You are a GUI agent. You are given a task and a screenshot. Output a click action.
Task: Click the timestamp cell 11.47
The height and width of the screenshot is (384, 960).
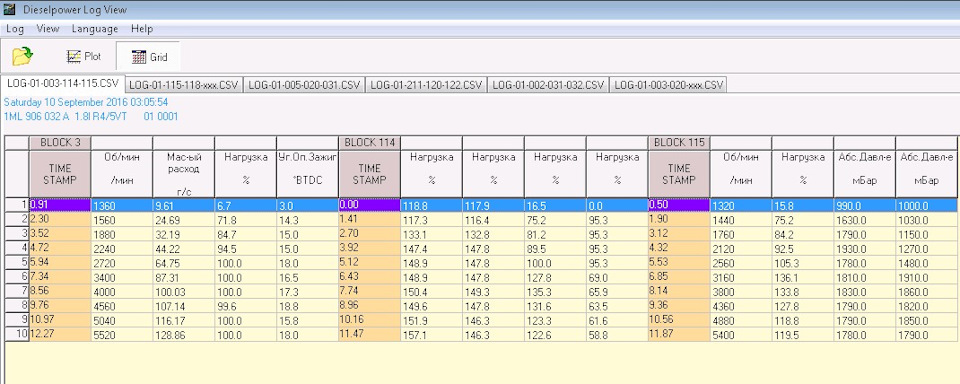369,334
